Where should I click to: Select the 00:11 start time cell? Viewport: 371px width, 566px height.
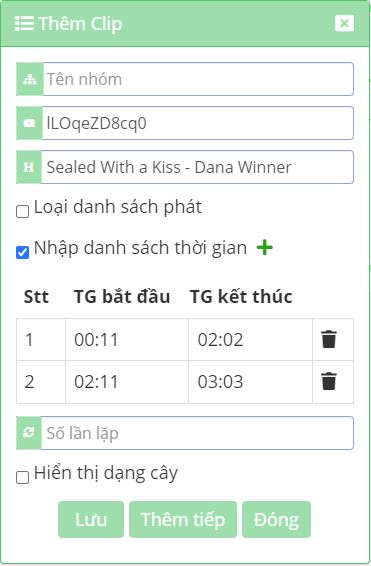(x=127, y=340)
